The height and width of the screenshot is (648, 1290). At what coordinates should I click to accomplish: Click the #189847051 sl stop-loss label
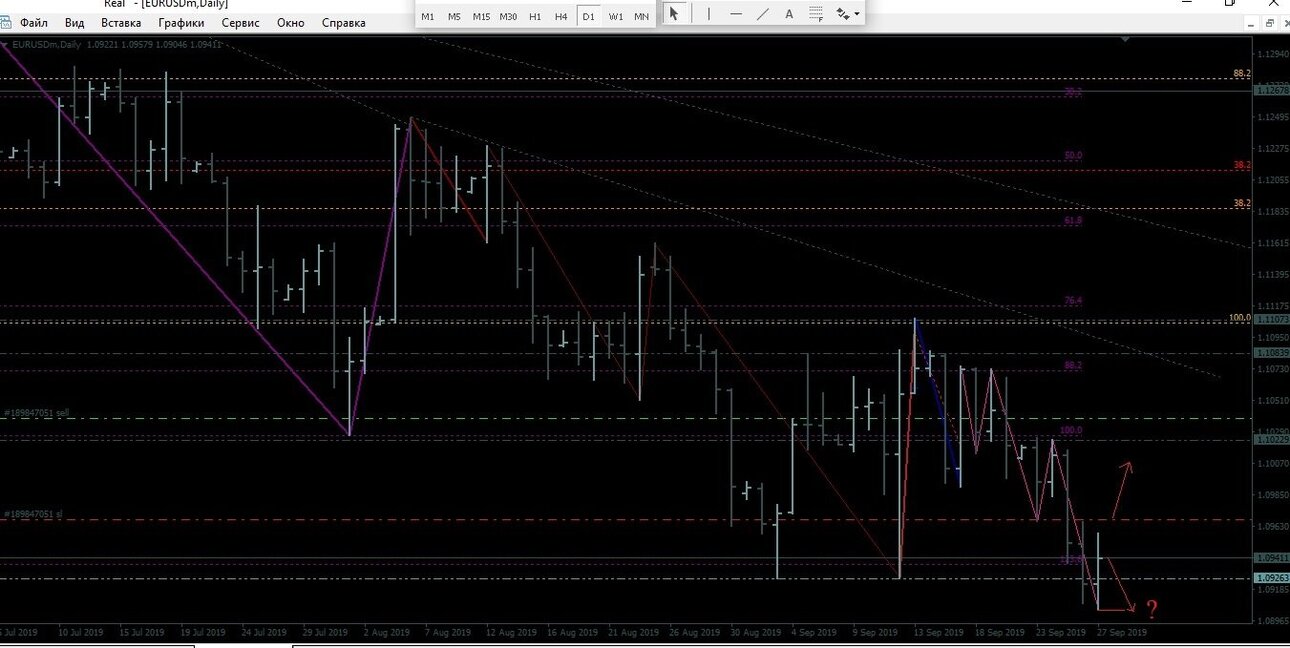[33, 514]
